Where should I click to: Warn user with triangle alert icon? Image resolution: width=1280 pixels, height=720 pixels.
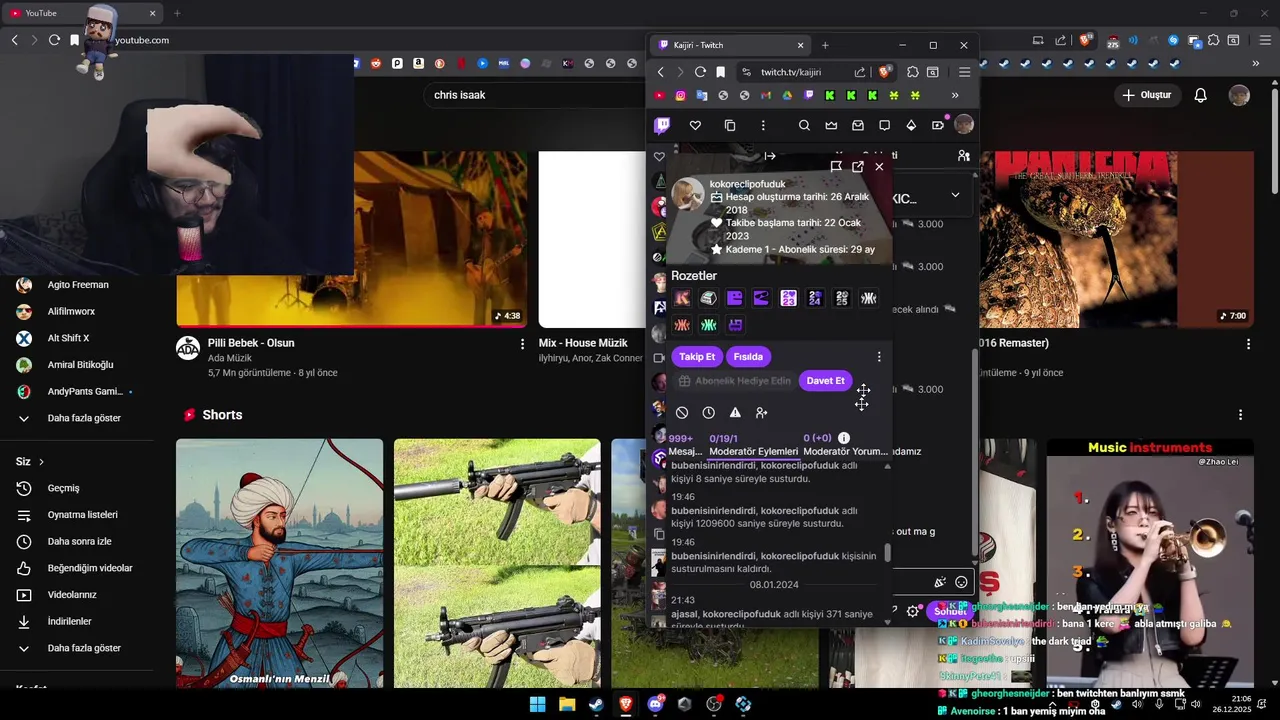click(x=735, y=413)
